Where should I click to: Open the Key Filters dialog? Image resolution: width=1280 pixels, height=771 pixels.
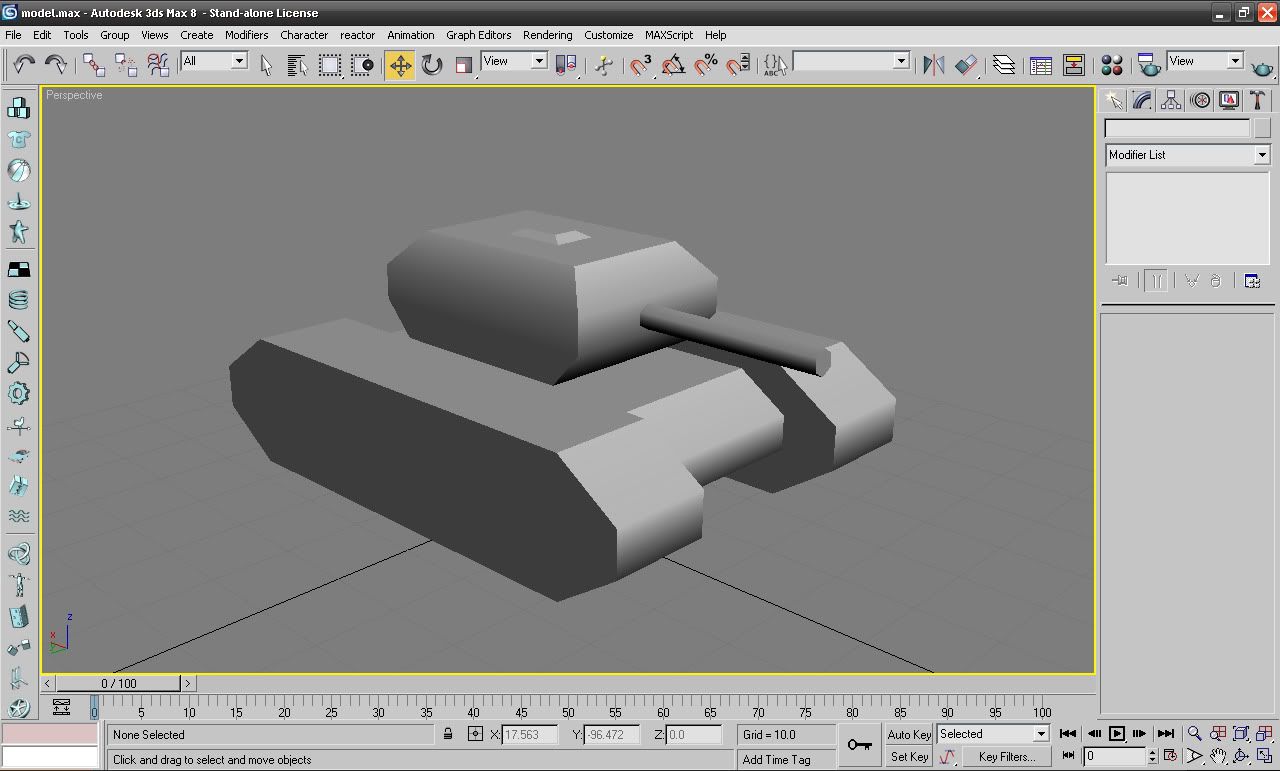tap(1006, 757)
